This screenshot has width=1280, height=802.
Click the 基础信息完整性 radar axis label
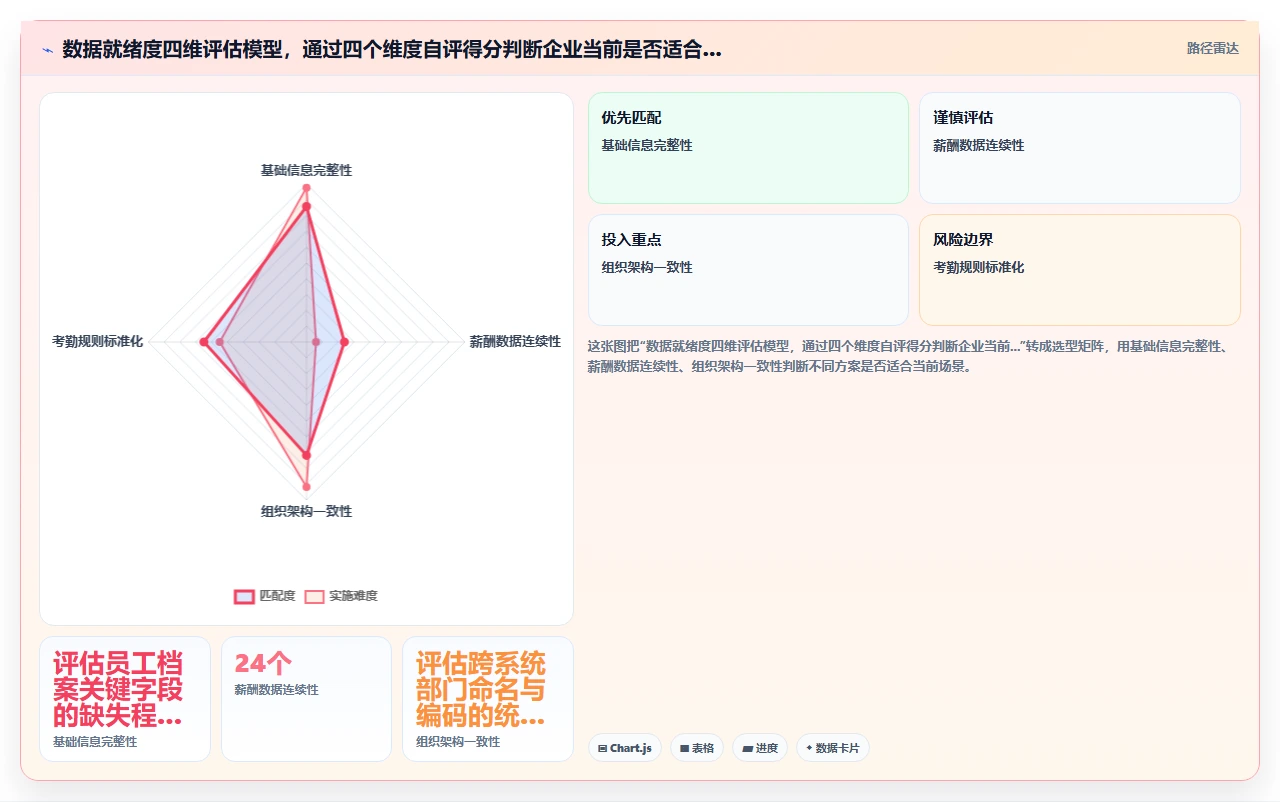(306, 170)
